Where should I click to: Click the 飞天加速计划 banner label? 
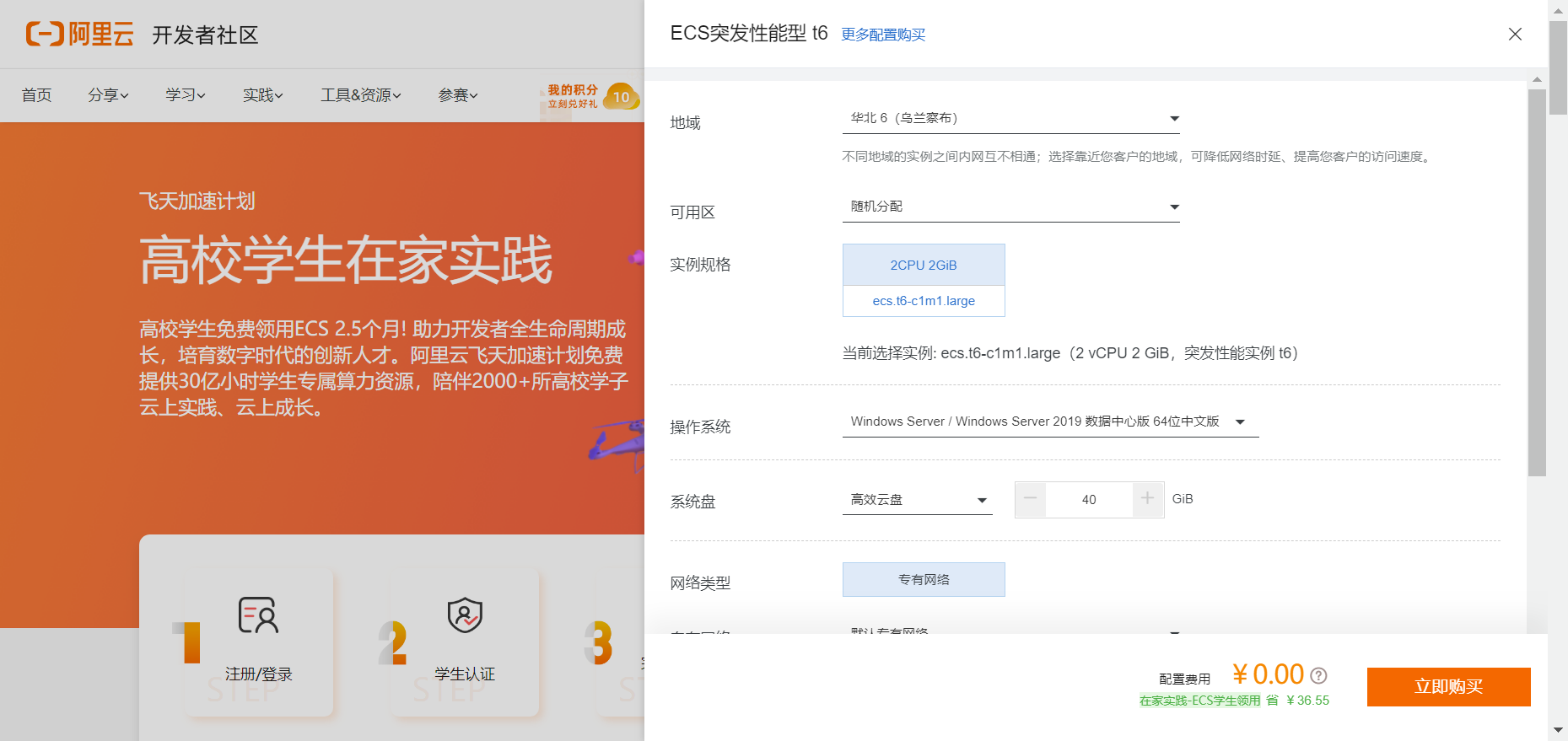[197, 201]
